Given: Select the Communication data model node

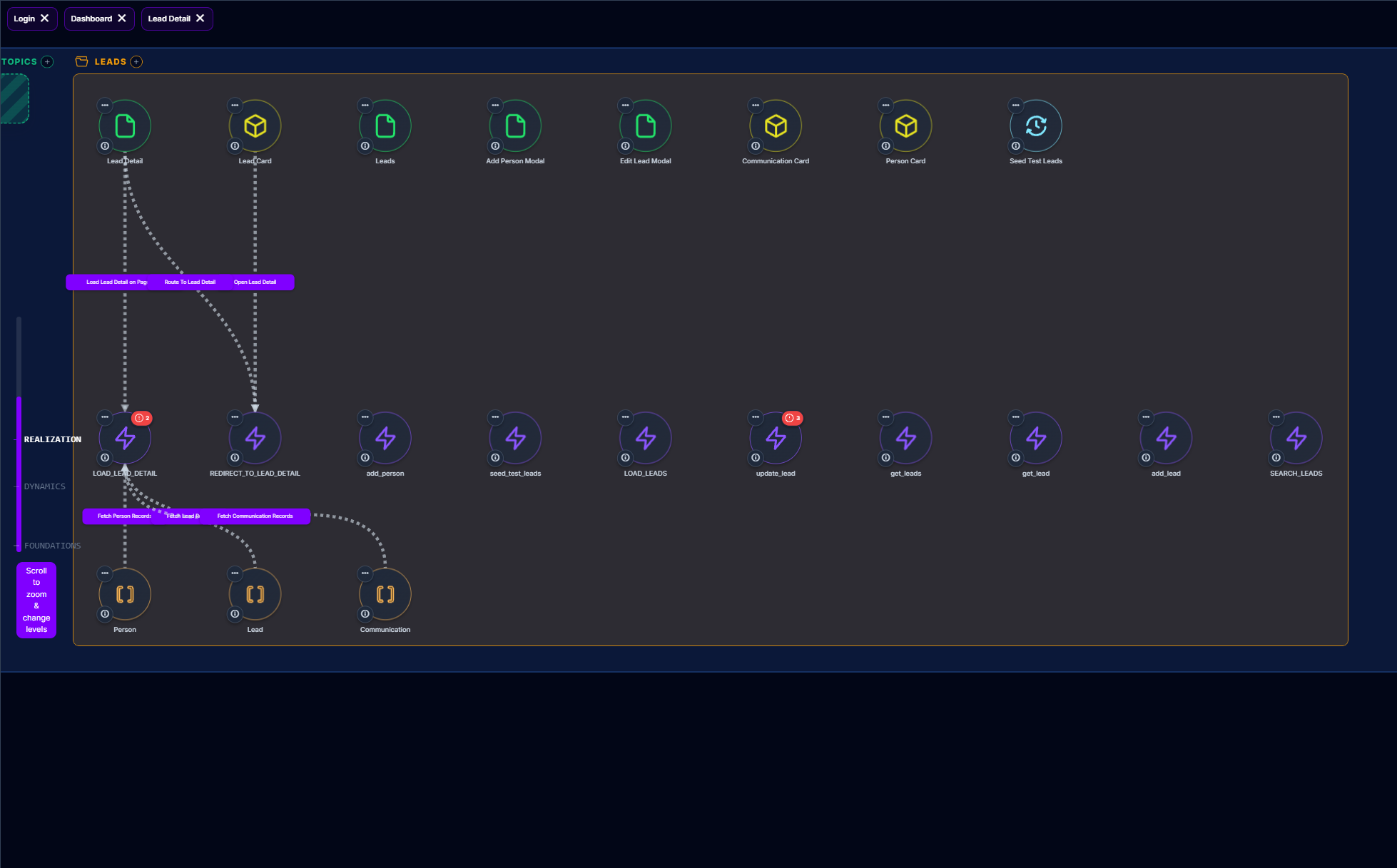Looking at the screenshot, I should point(385,594).
